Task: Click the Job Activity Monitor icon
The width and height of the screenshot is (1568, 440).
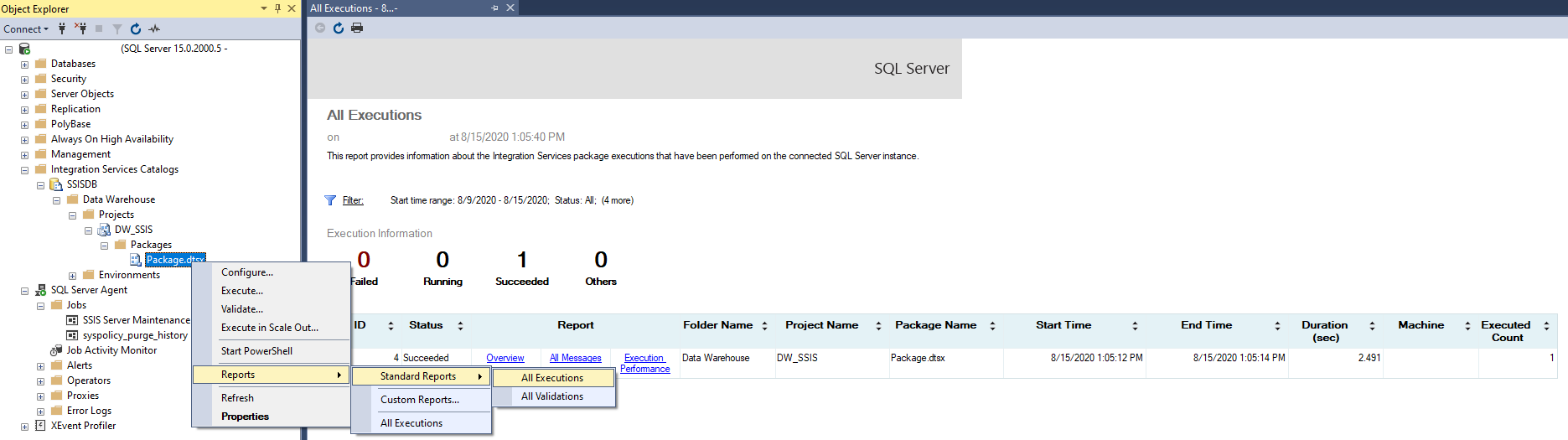Action: (x=56, y=350)
